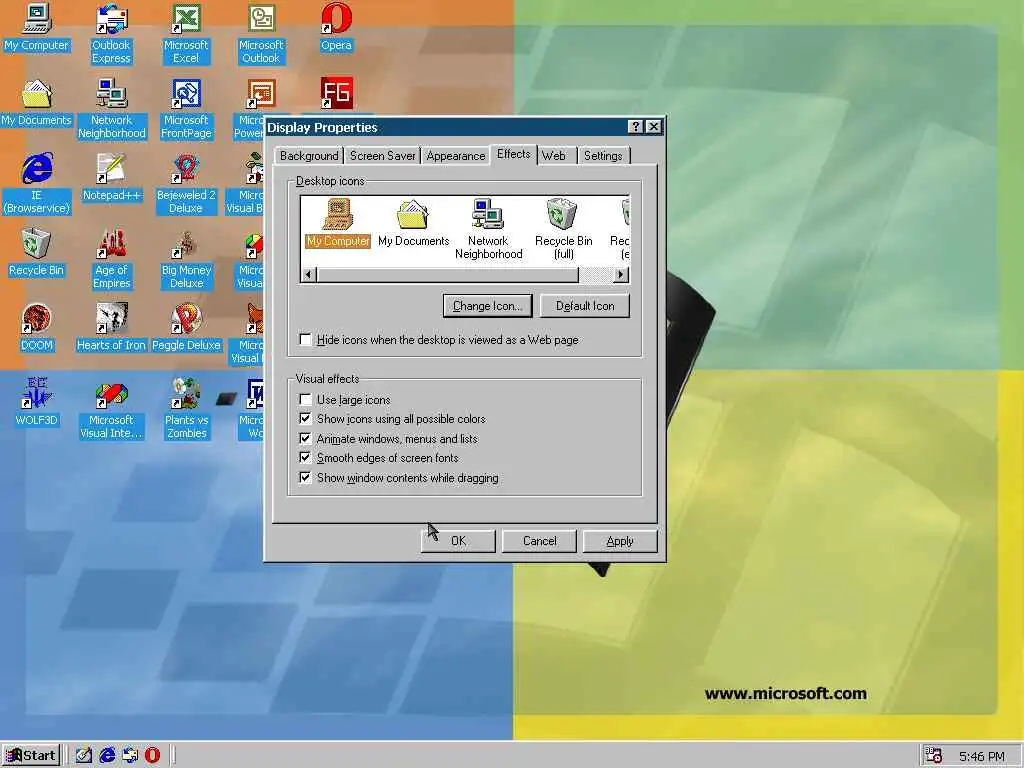Select the Plants vs Zombies desktop icon

(186, 409)
